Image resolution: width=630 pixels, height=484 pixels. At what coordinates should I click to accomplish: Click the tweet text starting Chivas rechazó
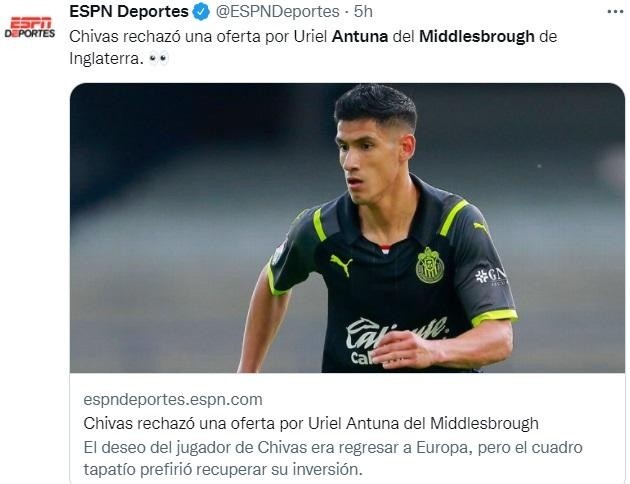point(313,47)
